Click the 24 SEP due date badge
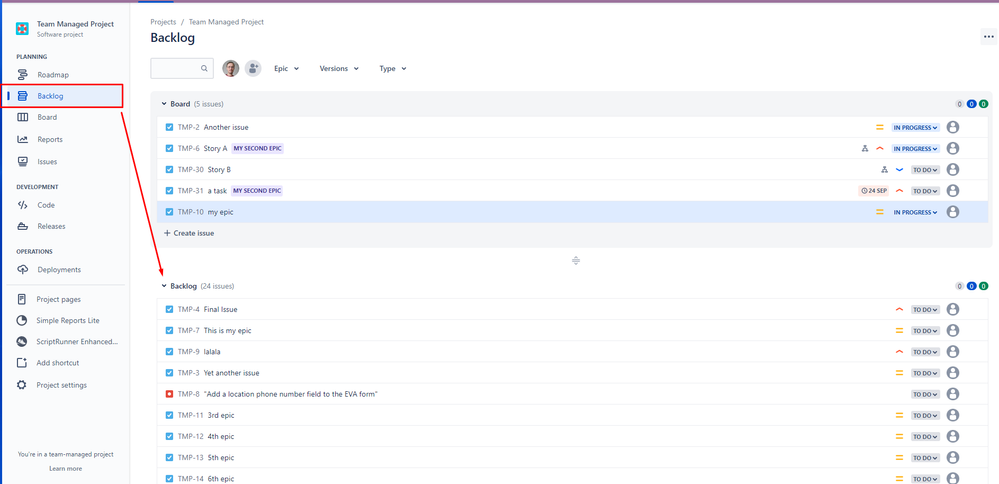Image resolution: width=999 pixels, height=484 pixels. pyautogui.click(x=873, y=190)
